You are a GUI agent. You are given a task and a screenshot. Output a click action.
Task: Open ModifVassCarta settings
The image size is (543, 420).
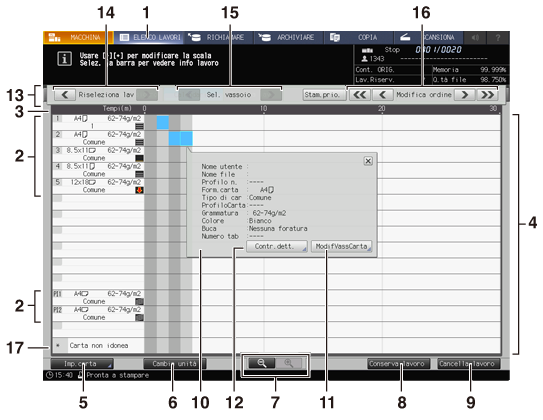[341, 247]
